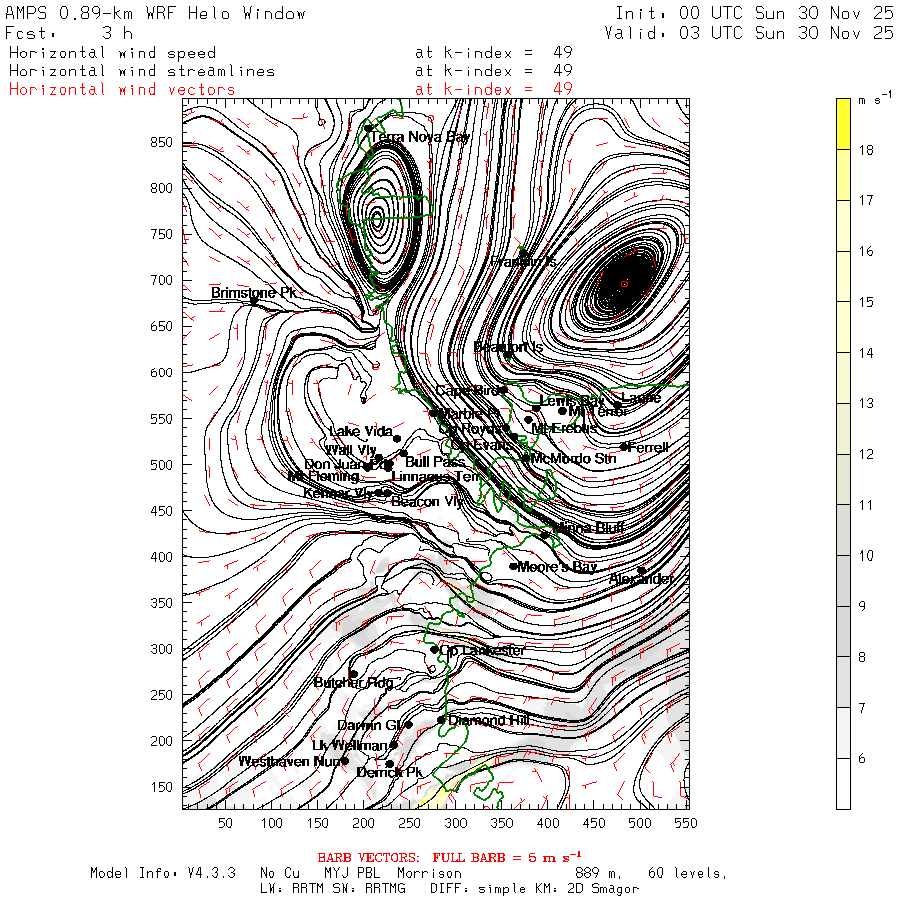Click the 'Diamond Hill' label

pos(488,720)
